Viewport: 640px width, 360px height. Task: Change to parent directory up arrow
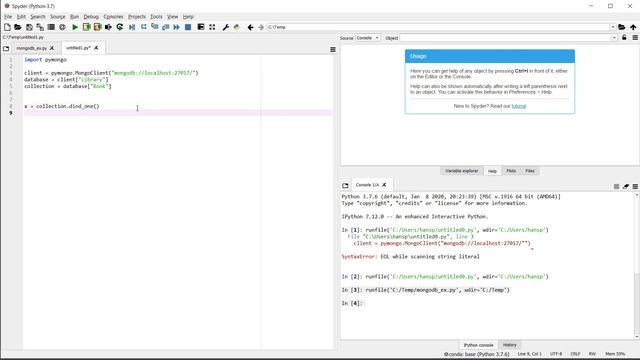[633, 27]
